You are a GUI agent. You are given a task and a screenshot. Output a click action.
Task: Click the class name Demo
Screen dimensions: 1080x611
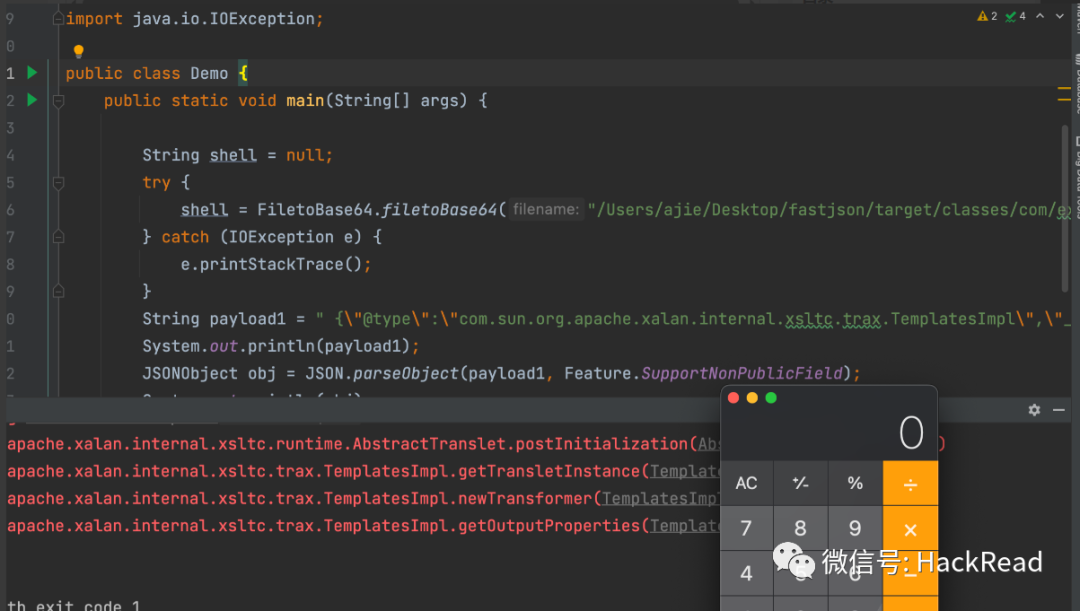(x=209, y=73)
